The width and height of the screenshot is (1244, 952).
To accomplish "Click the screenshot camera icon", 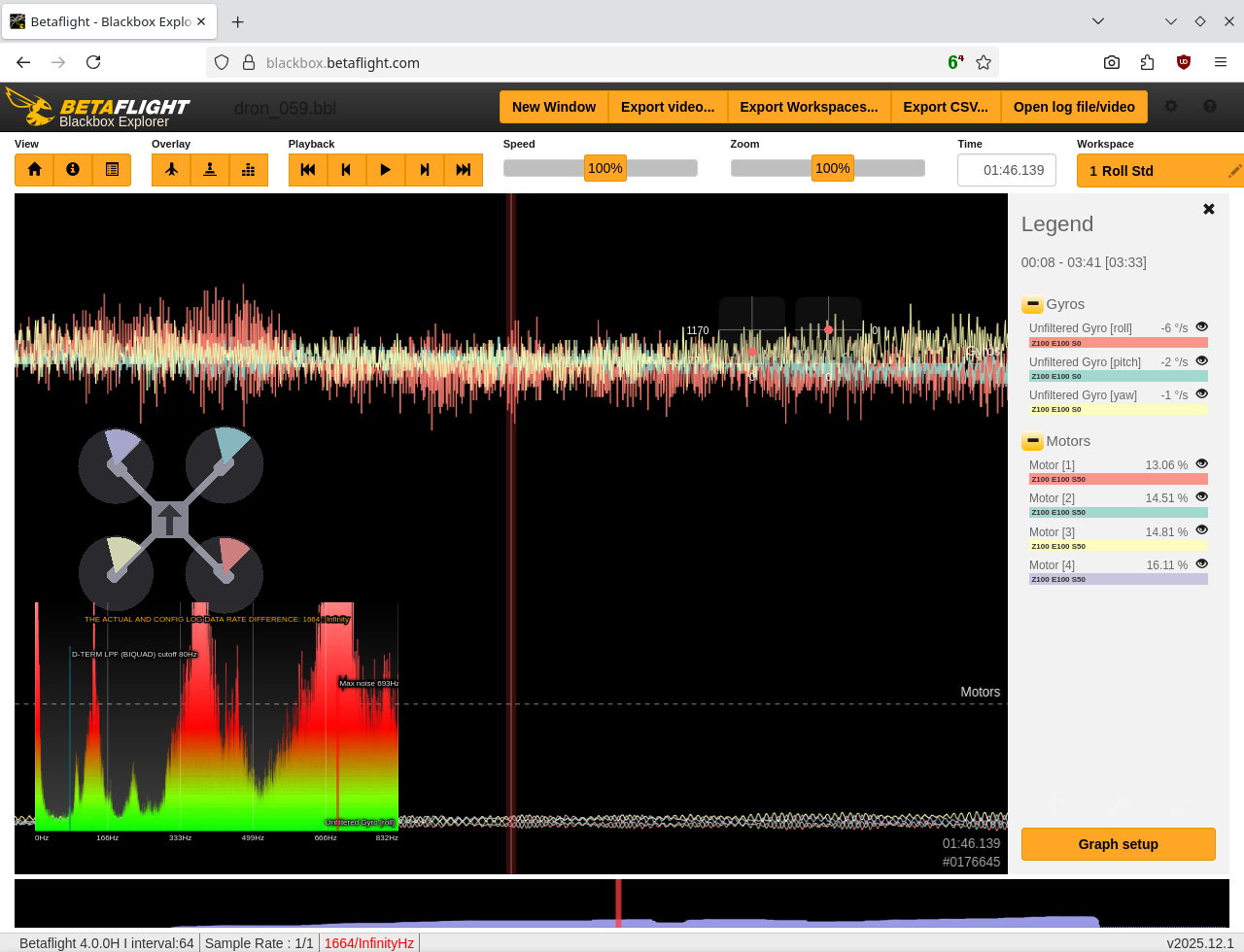I will pyautogui.click(x=1112, y=62).
